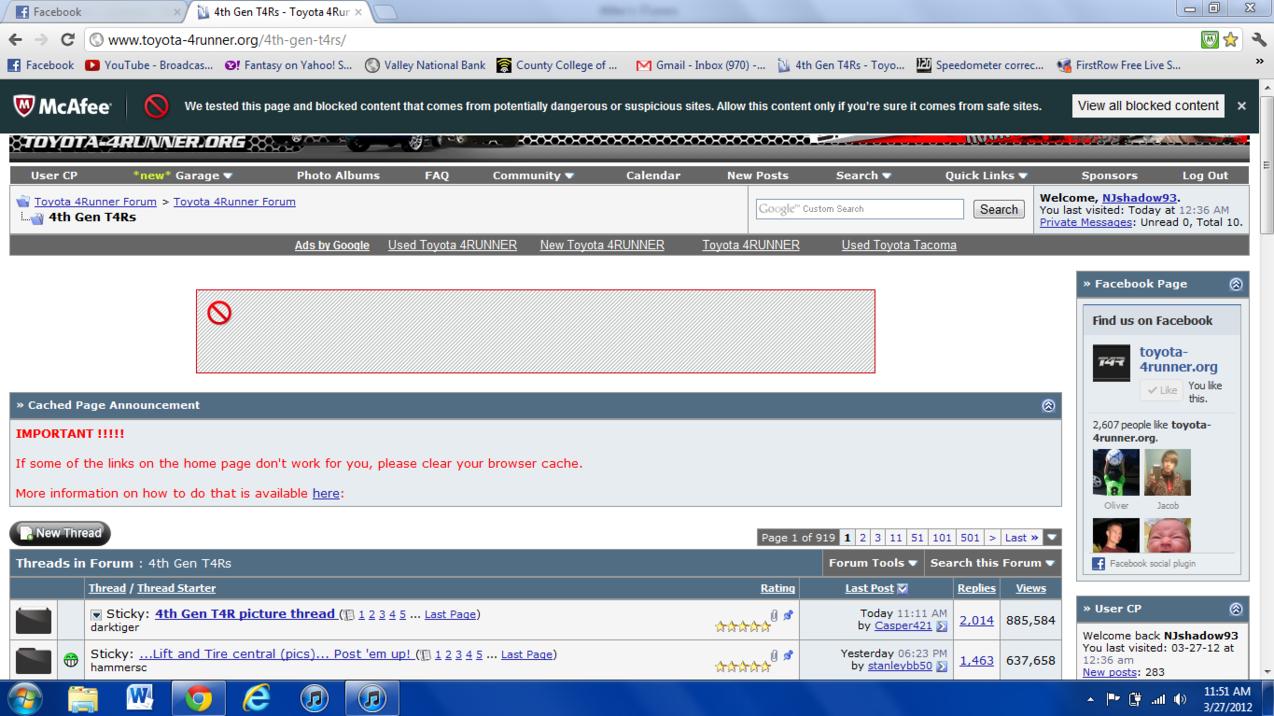Screen dimensions: 1274x716
Task: Collapse the Cached Page Announcement panel
Action: pyautogui.click(x=1048, y=405)
